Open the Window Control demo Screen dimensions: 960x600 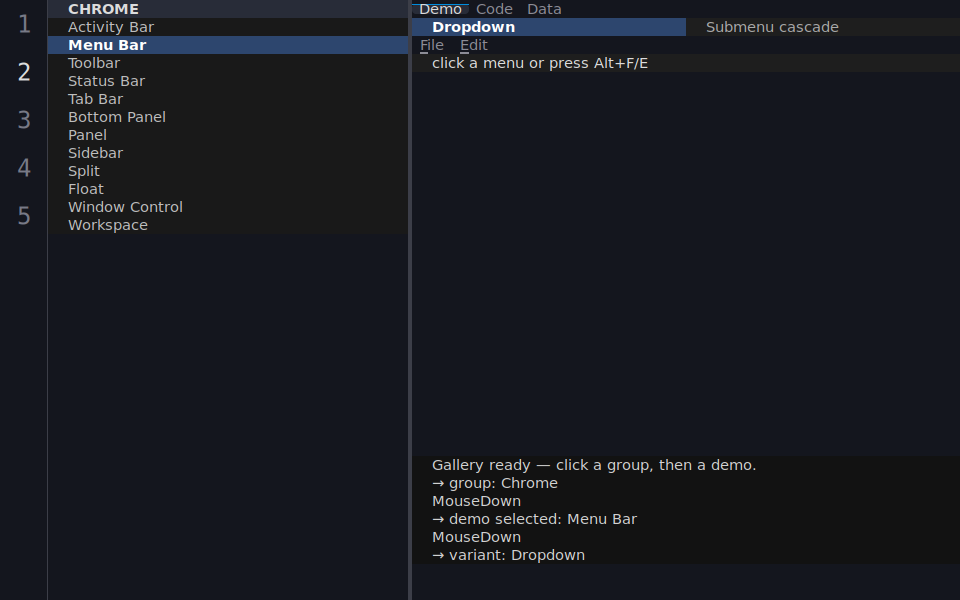[x=228, y=207]
